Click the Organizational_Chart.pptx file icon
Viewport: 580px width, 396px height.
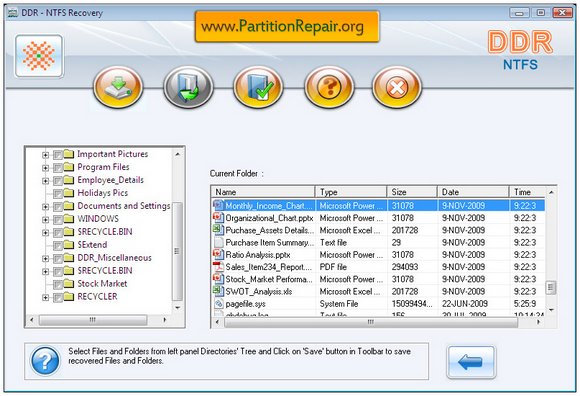(219, 217)
